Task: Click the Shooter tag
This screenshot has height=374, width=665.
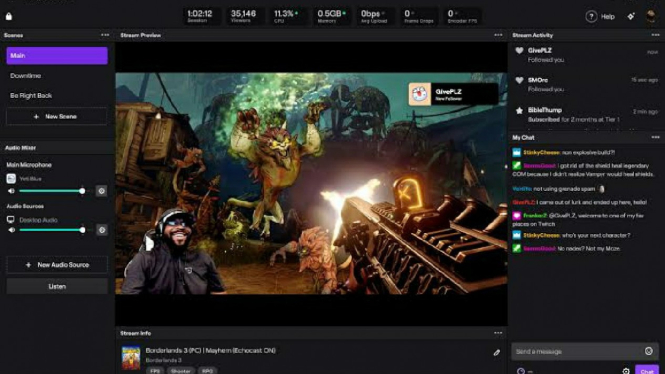Action: [180, 371]
